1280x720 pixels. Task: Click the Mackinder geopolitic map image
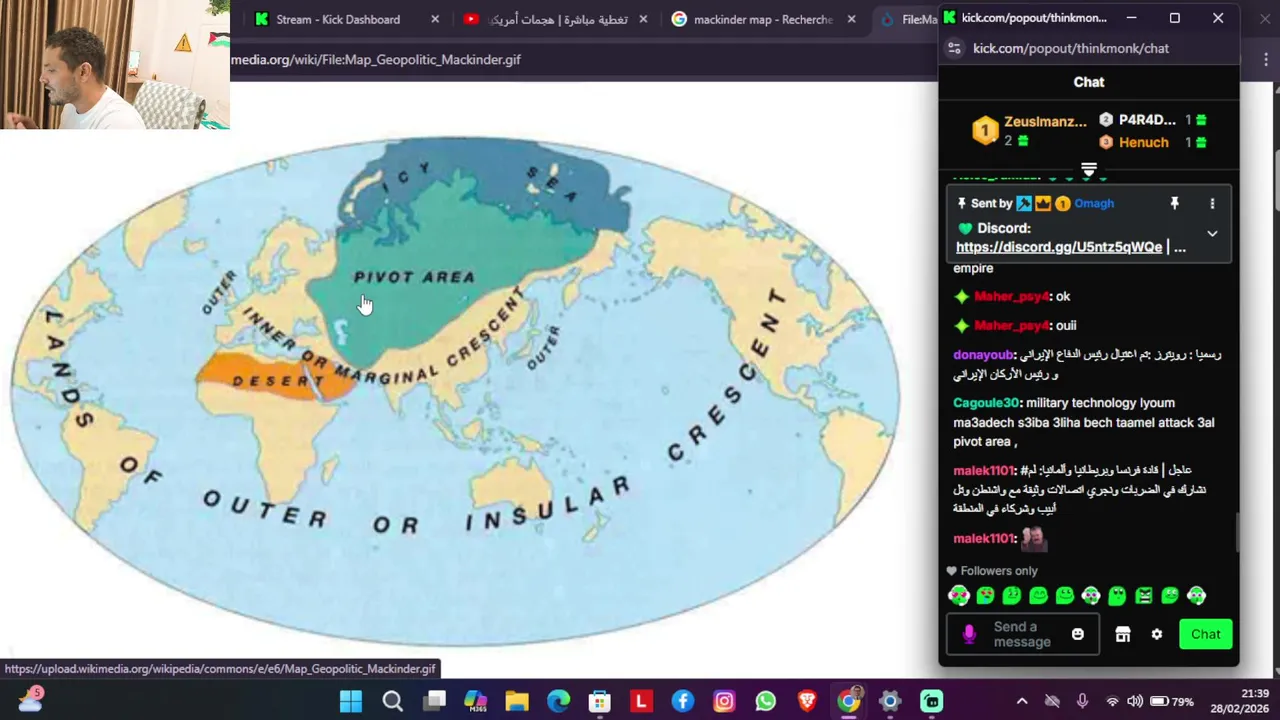click(455, 390)
